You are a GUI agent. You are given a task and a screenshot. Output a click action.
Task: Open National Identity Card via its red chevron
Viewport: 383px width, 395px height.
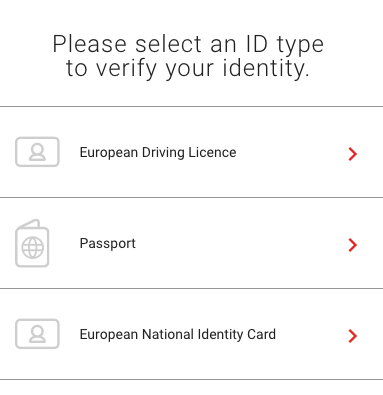353,336
